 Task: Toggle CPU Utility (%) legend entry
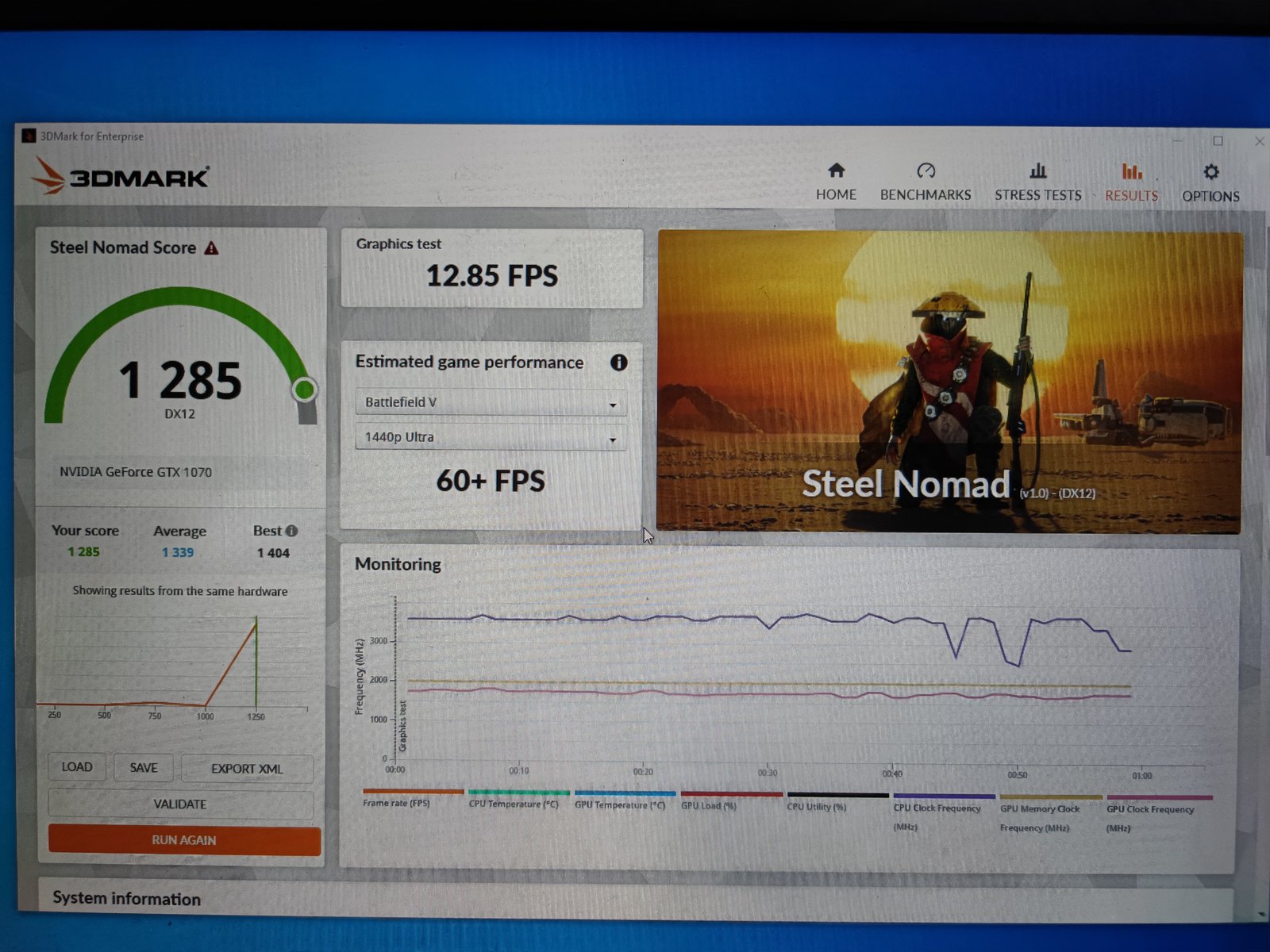(x=837, y=801)
